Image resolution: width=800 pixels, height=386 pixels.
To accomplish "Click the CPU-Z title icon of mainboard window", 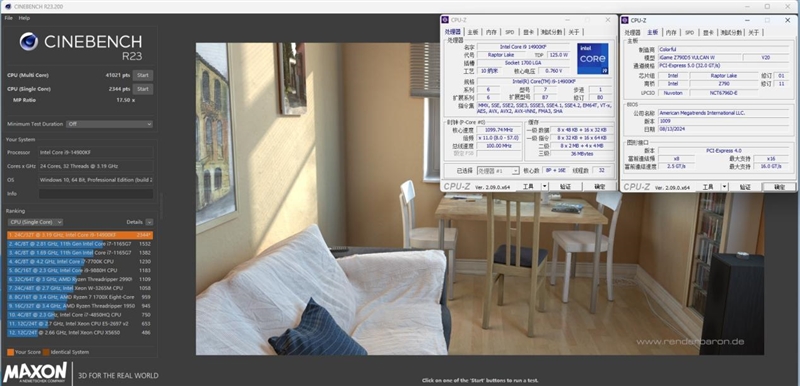I will (626, 20).
